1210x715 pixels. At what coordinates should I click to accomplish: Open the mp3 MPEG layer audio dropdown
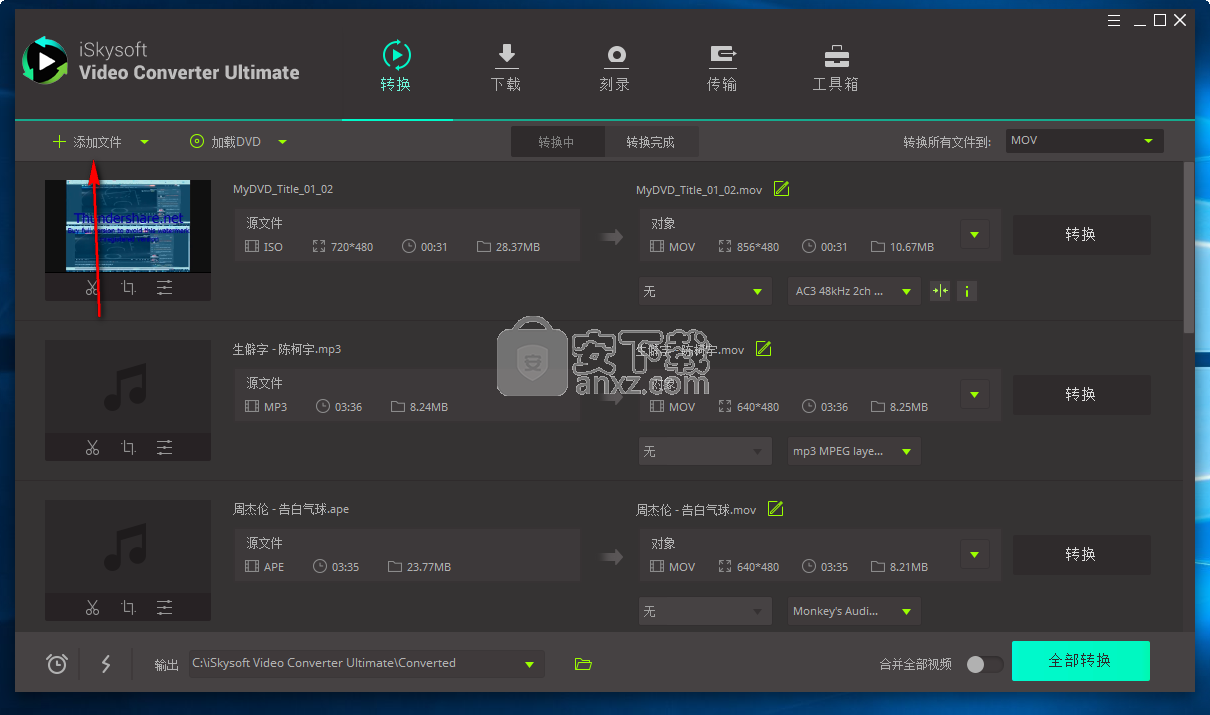tap(854, 452)
